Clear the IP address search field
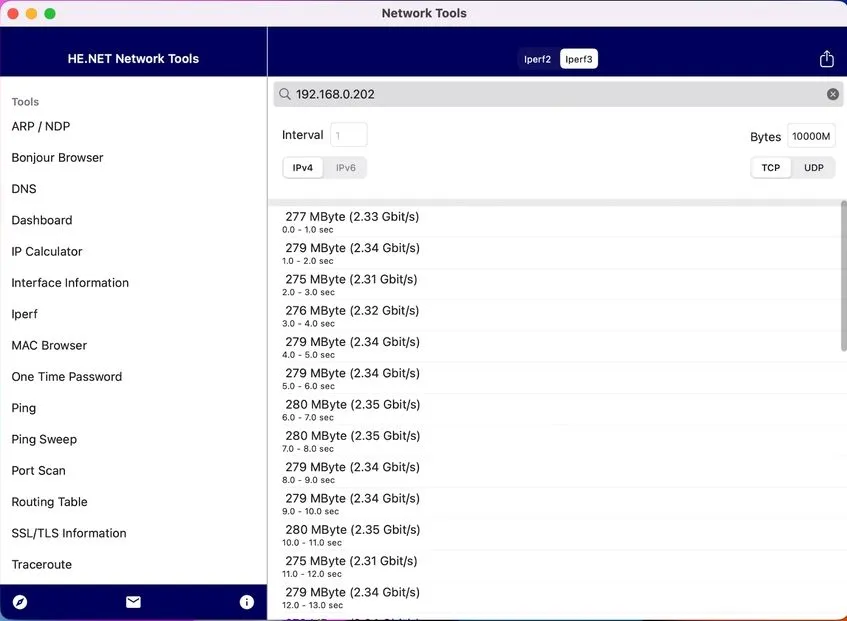The height and width of the screenshot is (621, 847). point(832,94)
